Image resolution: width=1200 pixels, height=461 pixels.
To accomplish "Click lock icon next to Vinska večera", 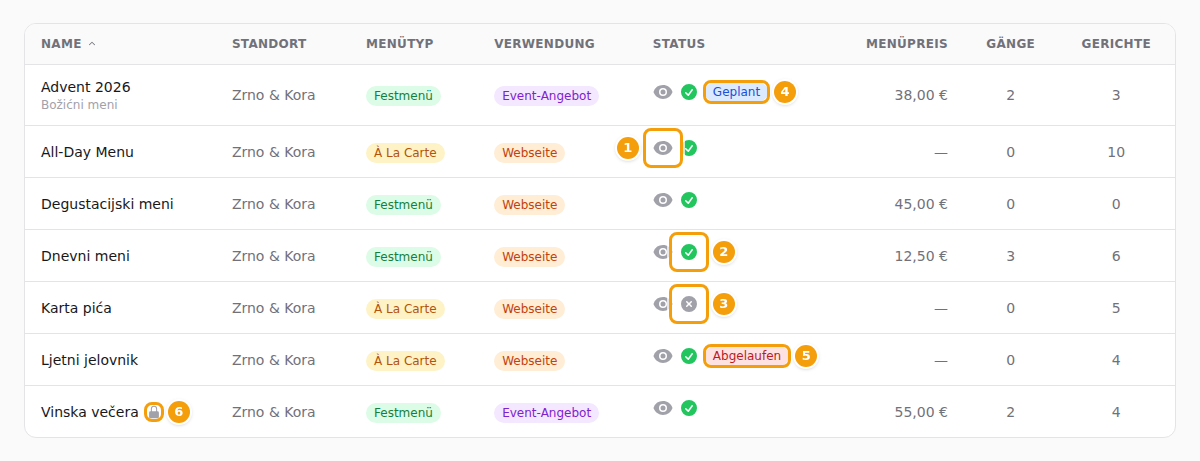I will tap(153, 412).
